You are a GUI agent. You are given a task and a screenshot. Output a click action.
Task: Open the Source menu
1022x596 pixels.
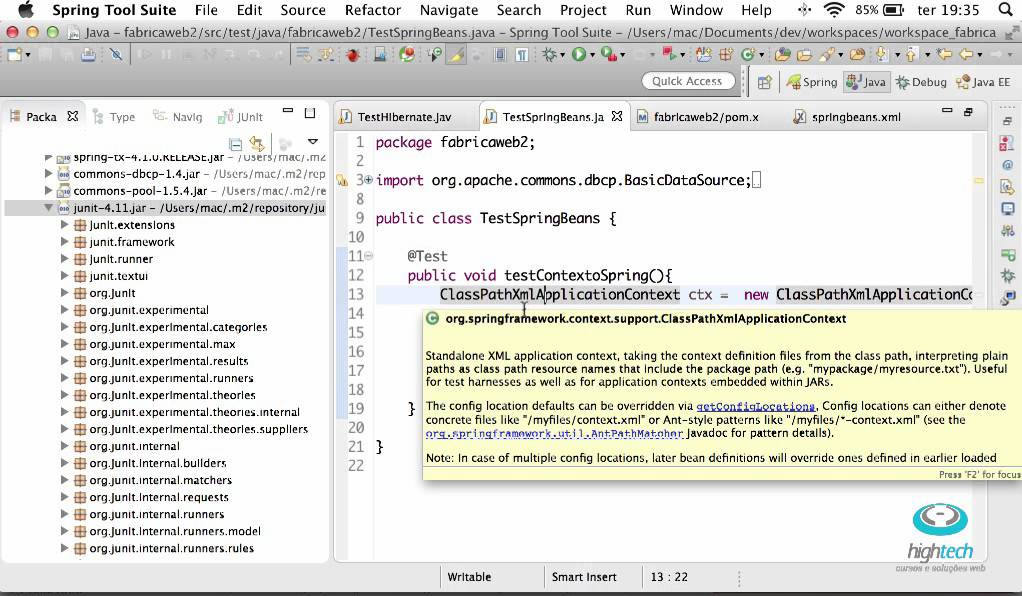click(x=303, y=10)
